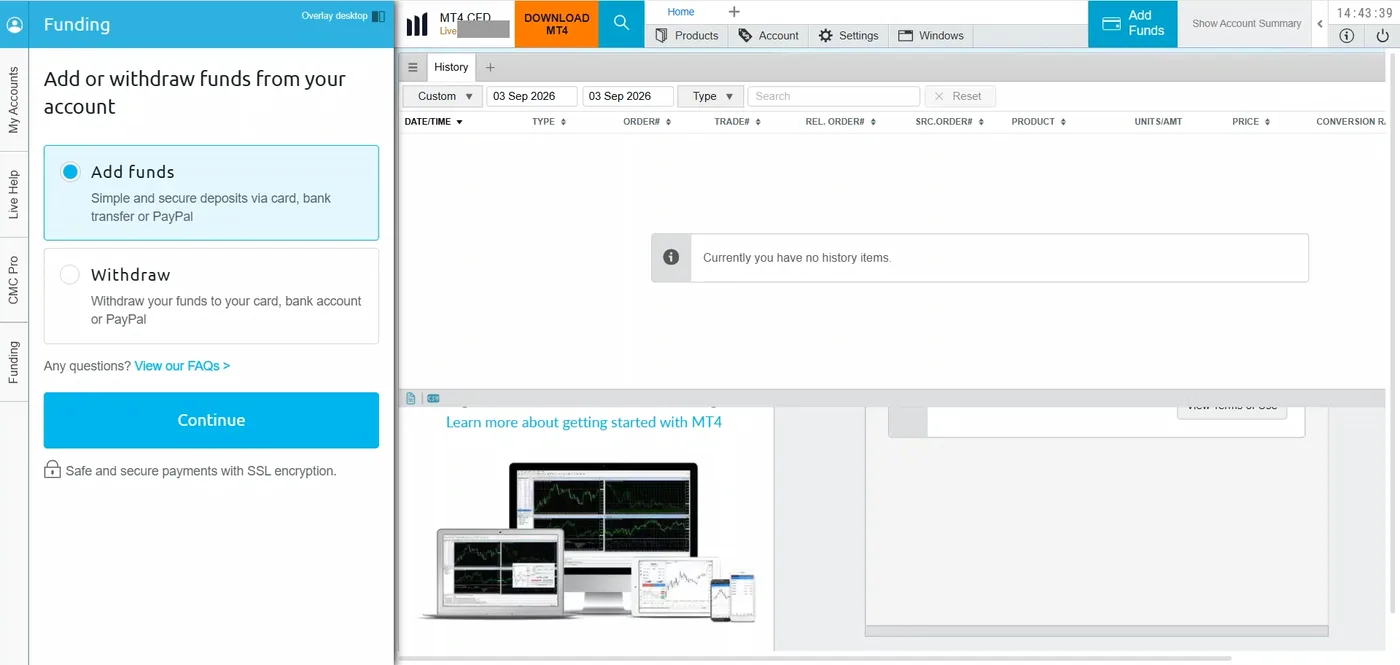Sort by ORDER# column header

[647, 122]
